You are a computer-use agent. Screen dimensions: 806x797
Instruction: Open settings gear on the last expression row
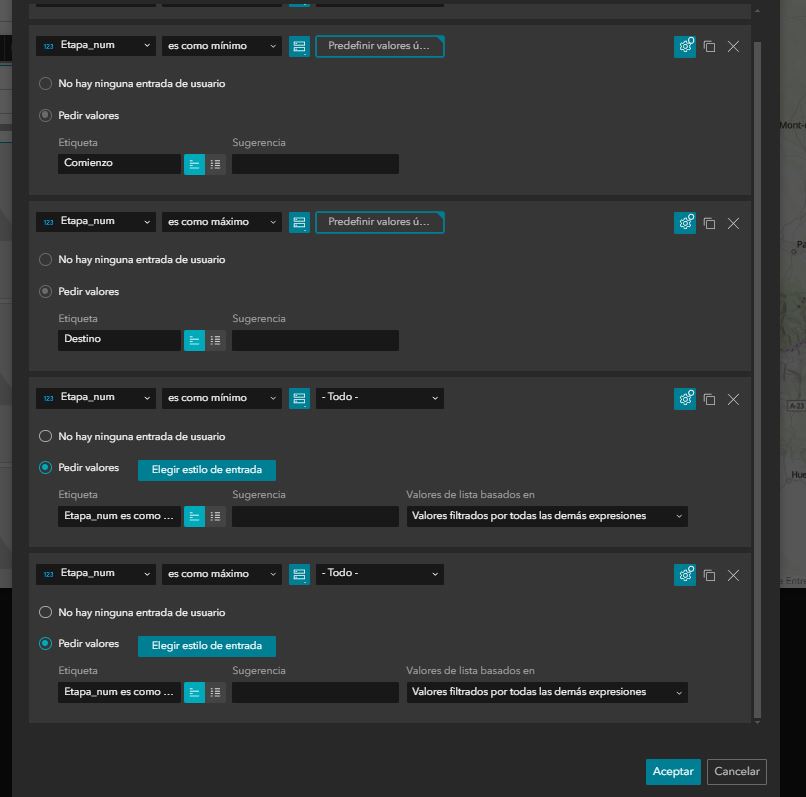tap(684, 574)
